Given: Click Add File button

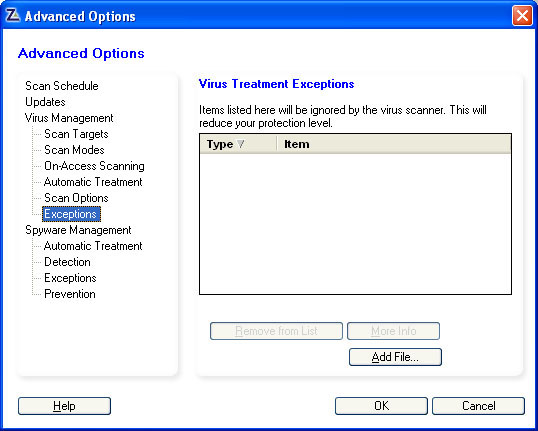Looking at the screenshot, I should tap(395, 357).
